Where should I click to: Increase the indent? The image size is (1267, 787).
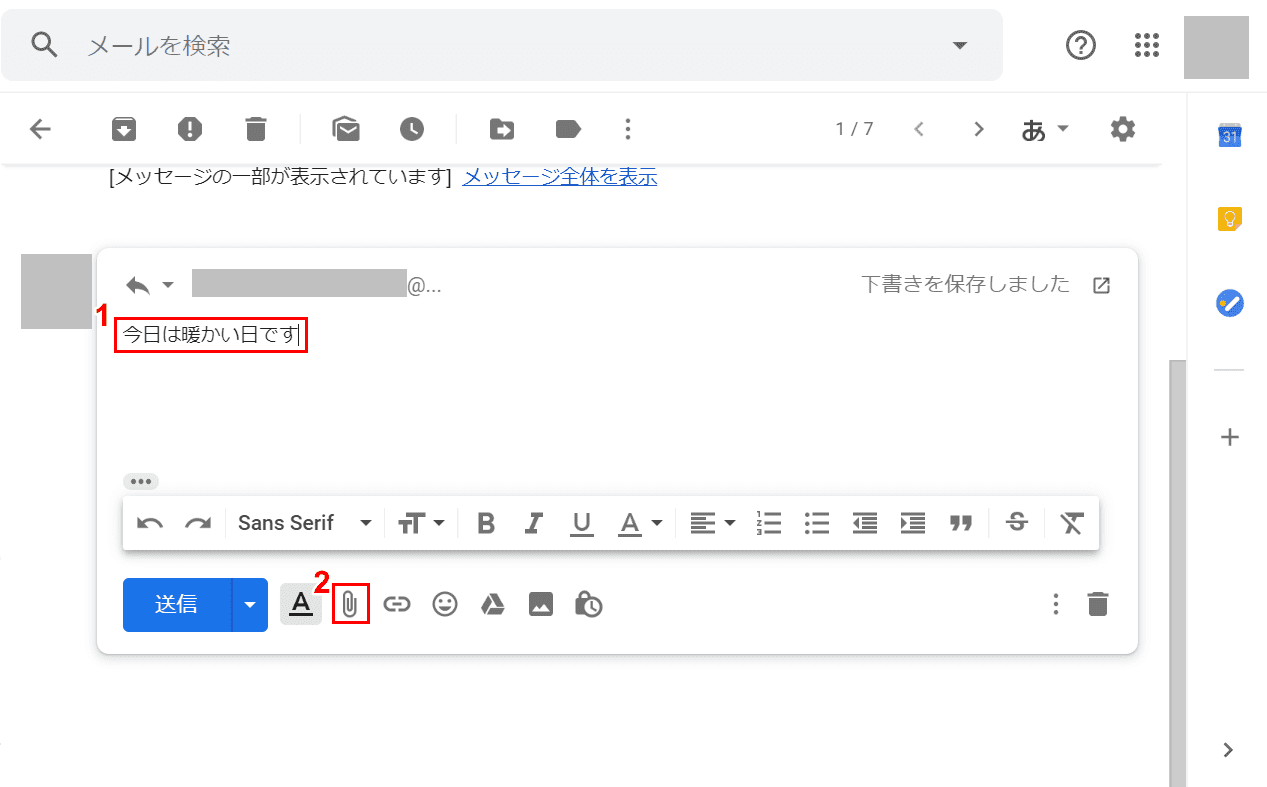click(x=913, y=523)
